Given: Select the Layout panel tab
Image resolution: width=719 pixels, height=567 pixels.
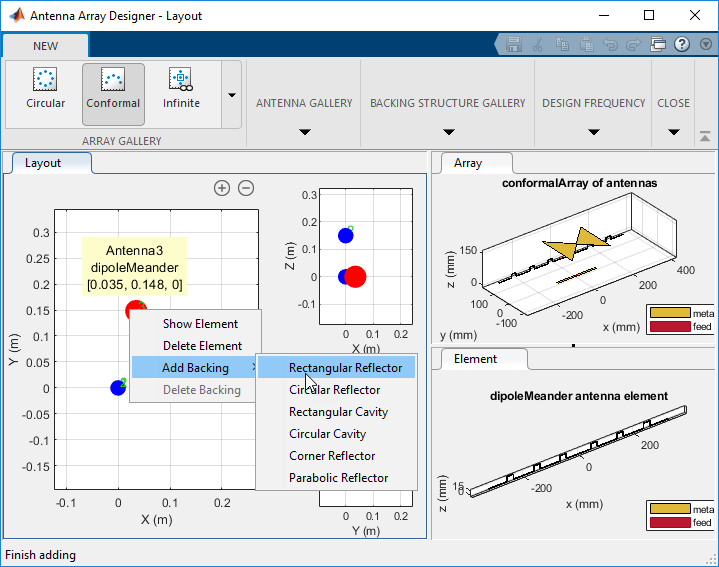Looking at the screenshot, I should 43,163.
